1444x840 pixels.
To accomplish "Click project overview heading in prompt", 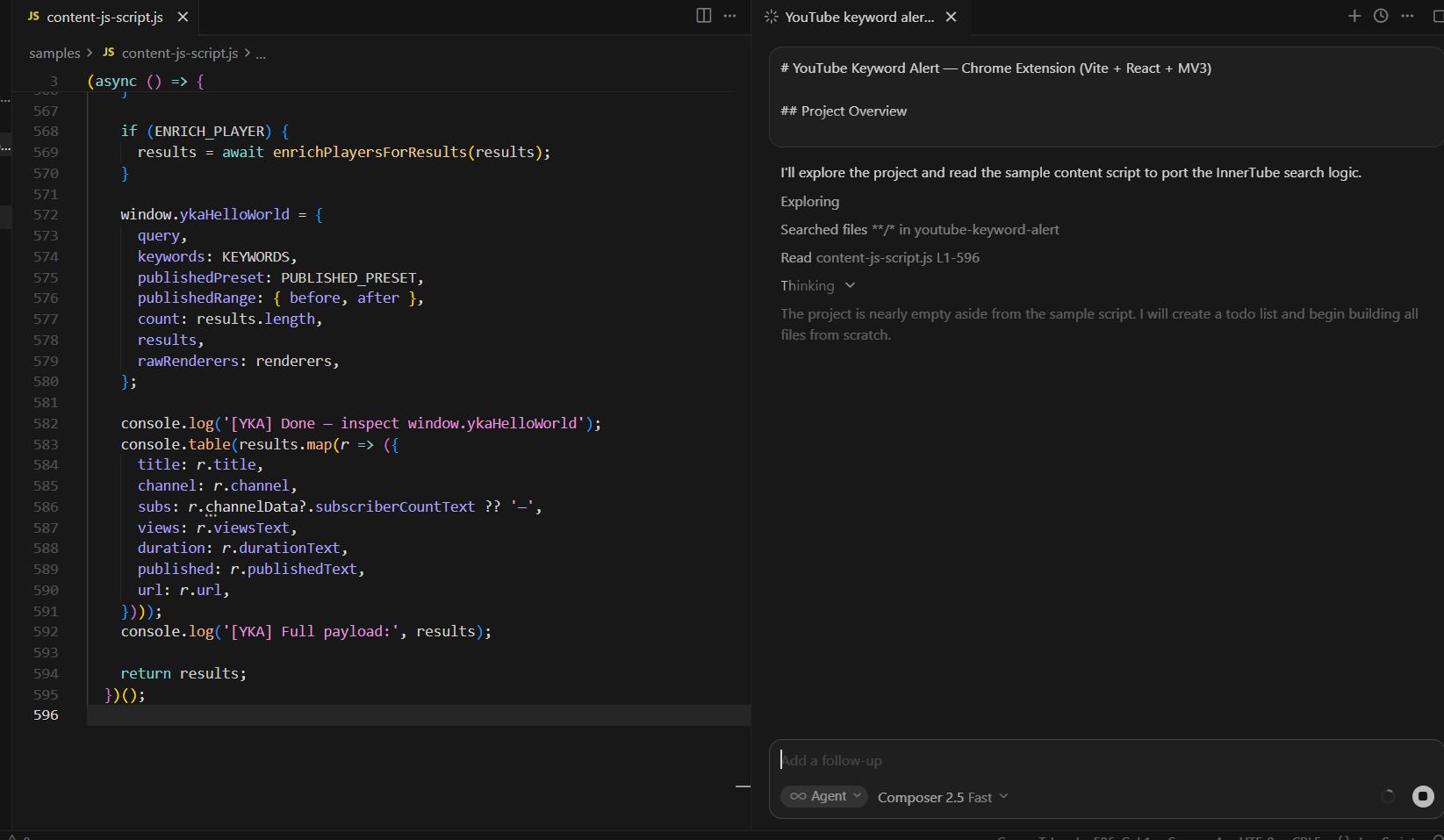I will point(844,111).
